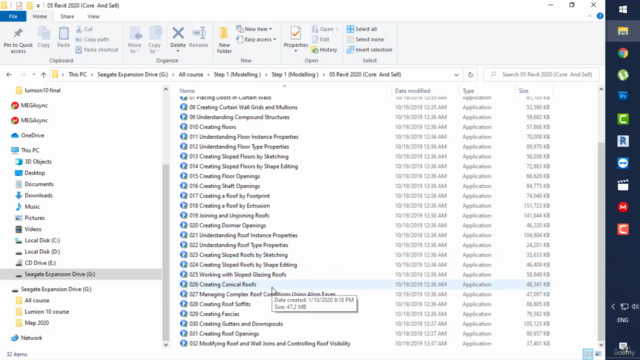Click Paste shortcut option
This screenshot has width=640, height=360.
(x=97, y=50)
